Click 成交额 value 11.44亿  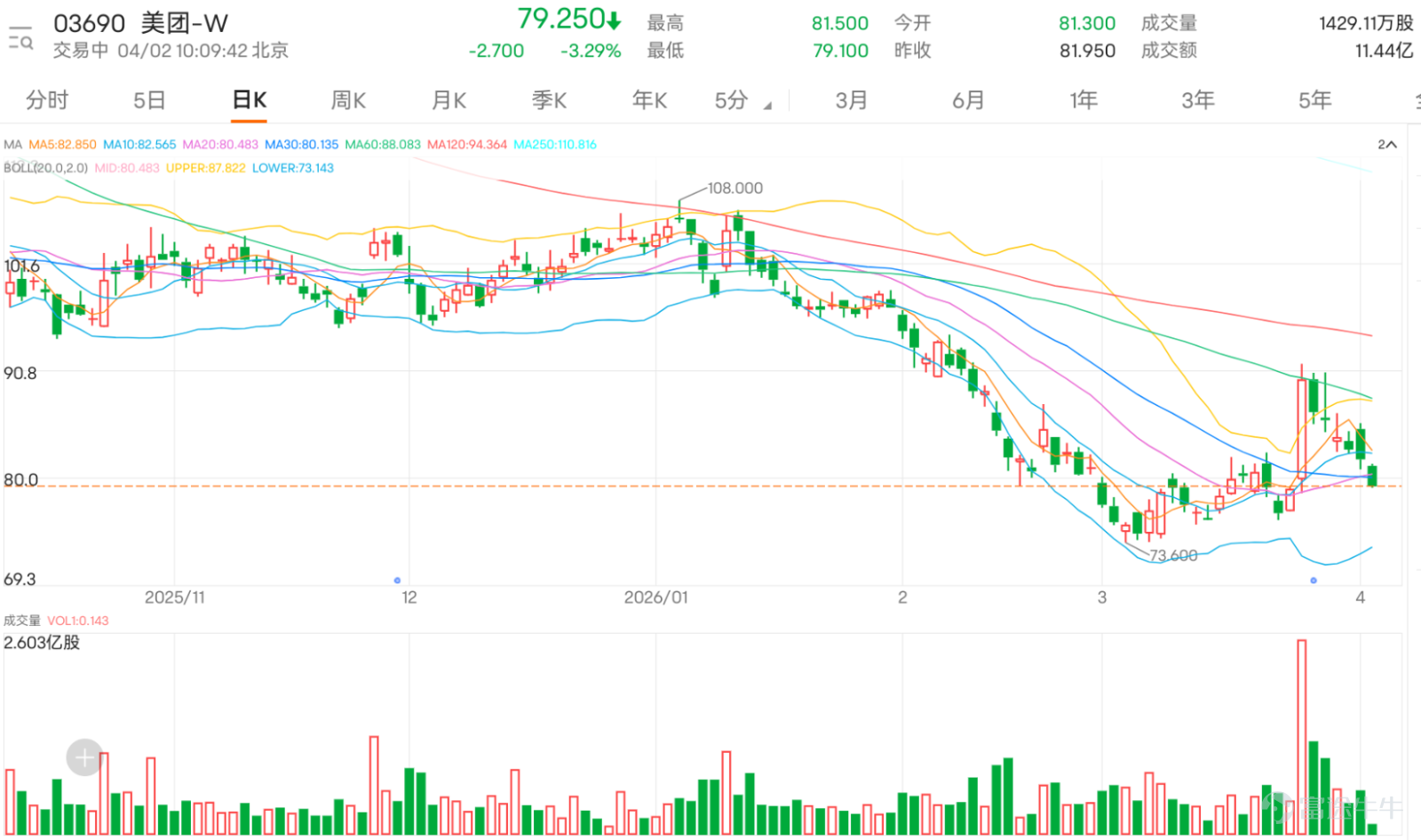pos(1384,51)
